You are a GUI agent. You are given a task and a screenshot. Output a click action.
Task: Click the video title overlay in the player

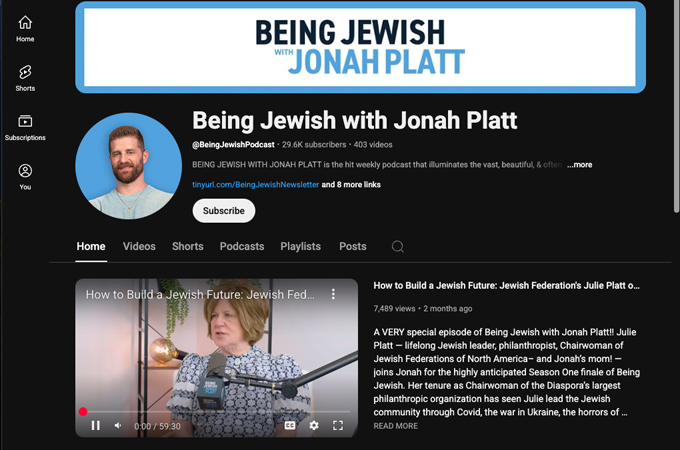(x=200, y=295)
